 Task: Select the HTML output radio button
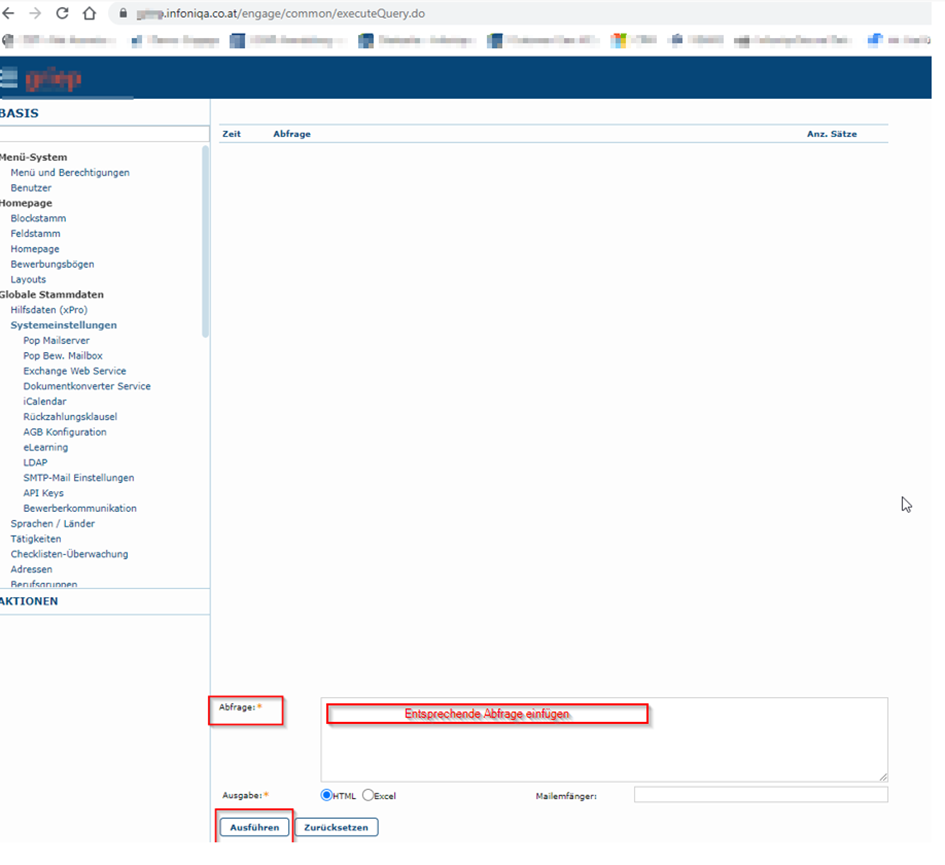(326, 796)
